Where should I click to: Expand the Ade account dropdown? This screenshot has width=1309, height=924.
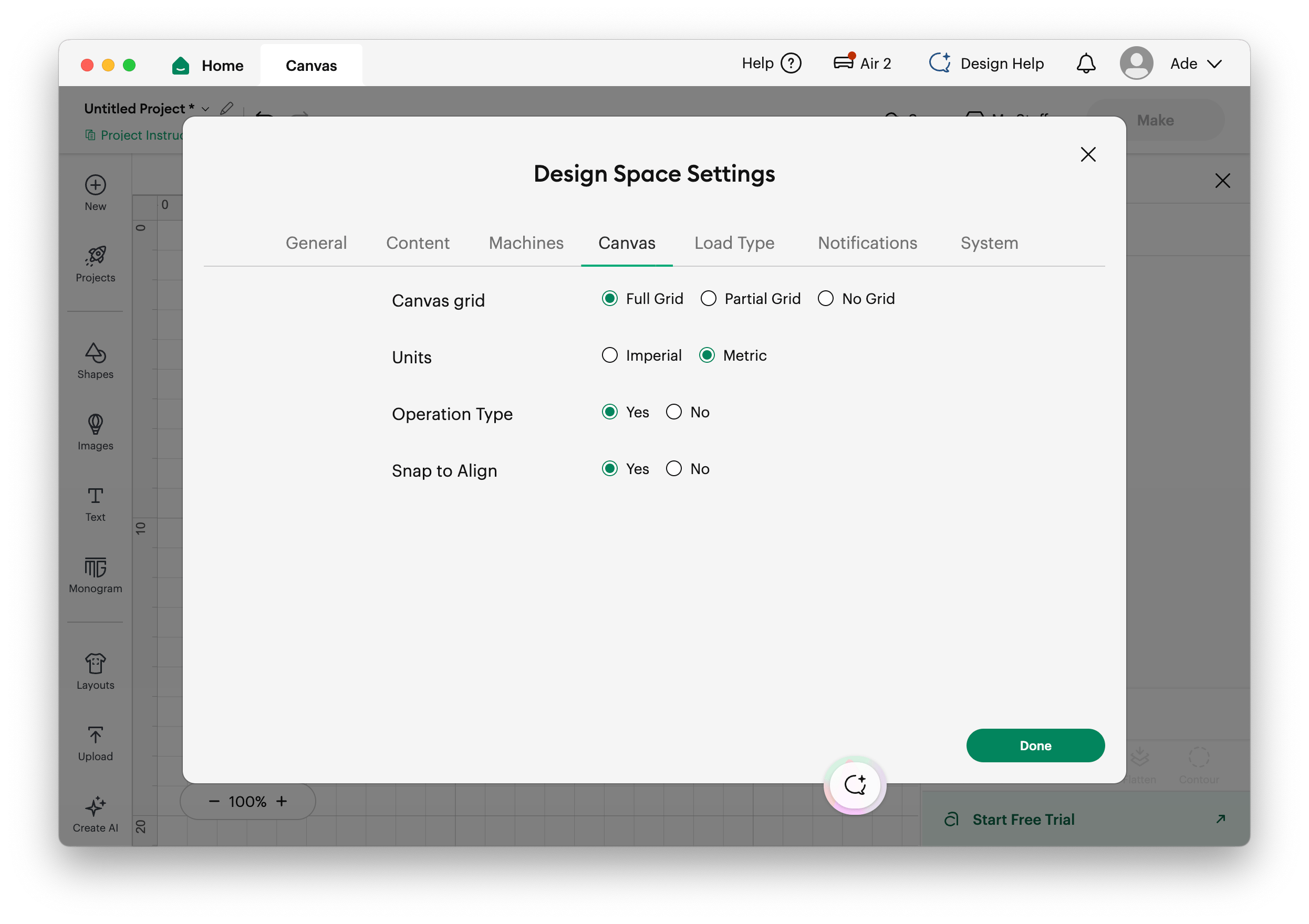pos(1214,64)
